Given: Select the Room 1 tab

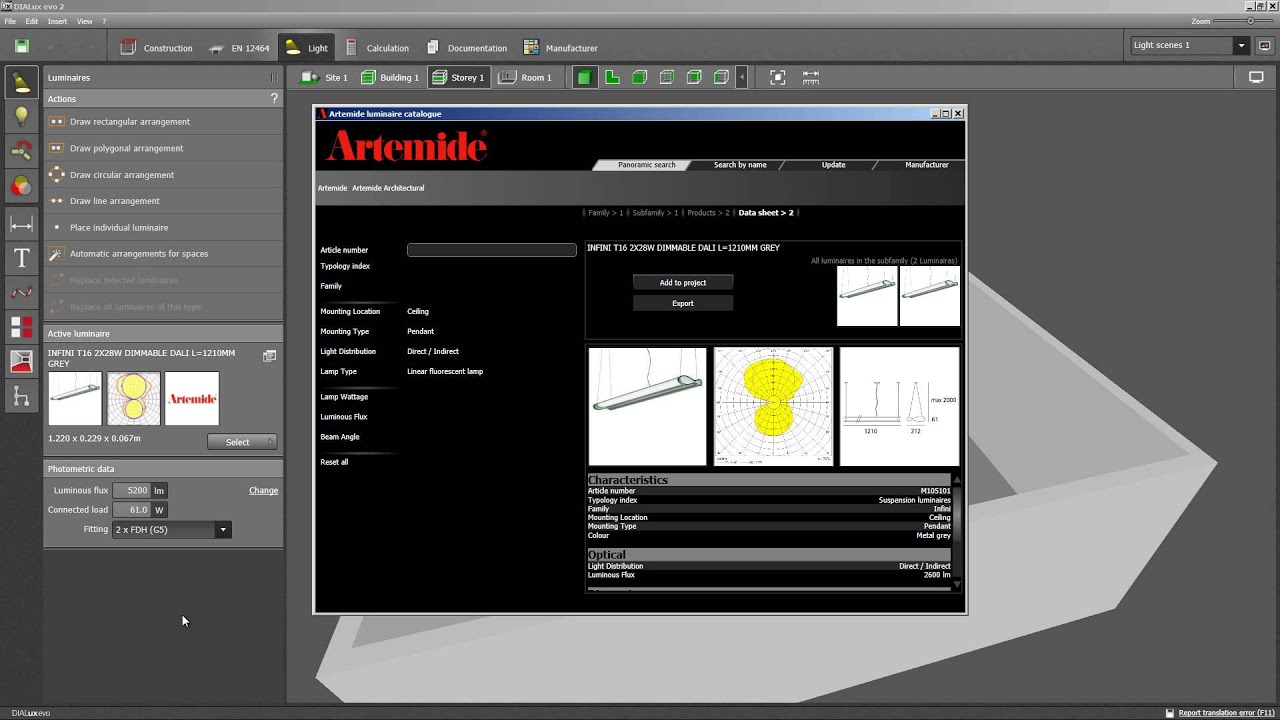Looking at the screenshot, I should [x=525, y=77].
